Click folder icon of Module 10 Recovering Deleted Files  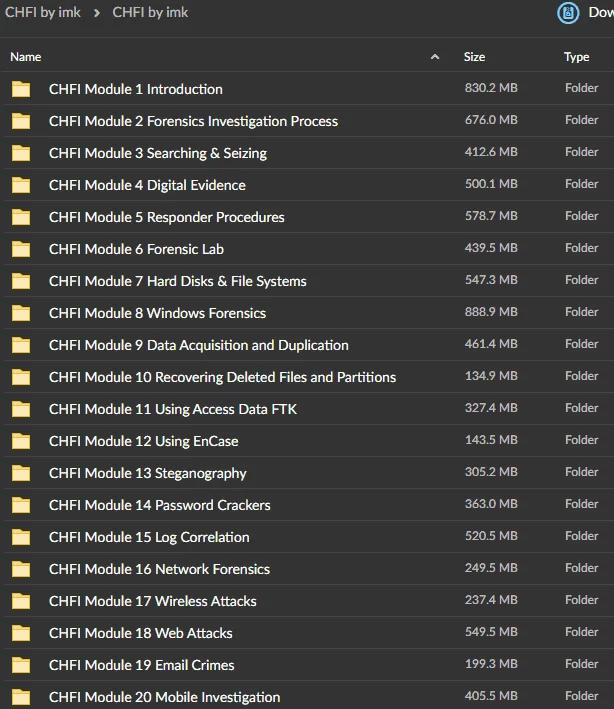[x=21, y=377]
